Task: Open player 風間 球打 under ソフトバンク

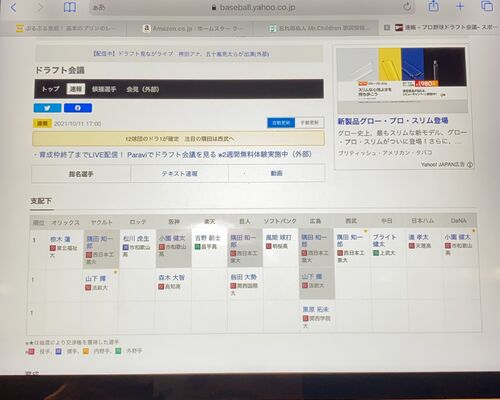Action: [x=279, y=237]
